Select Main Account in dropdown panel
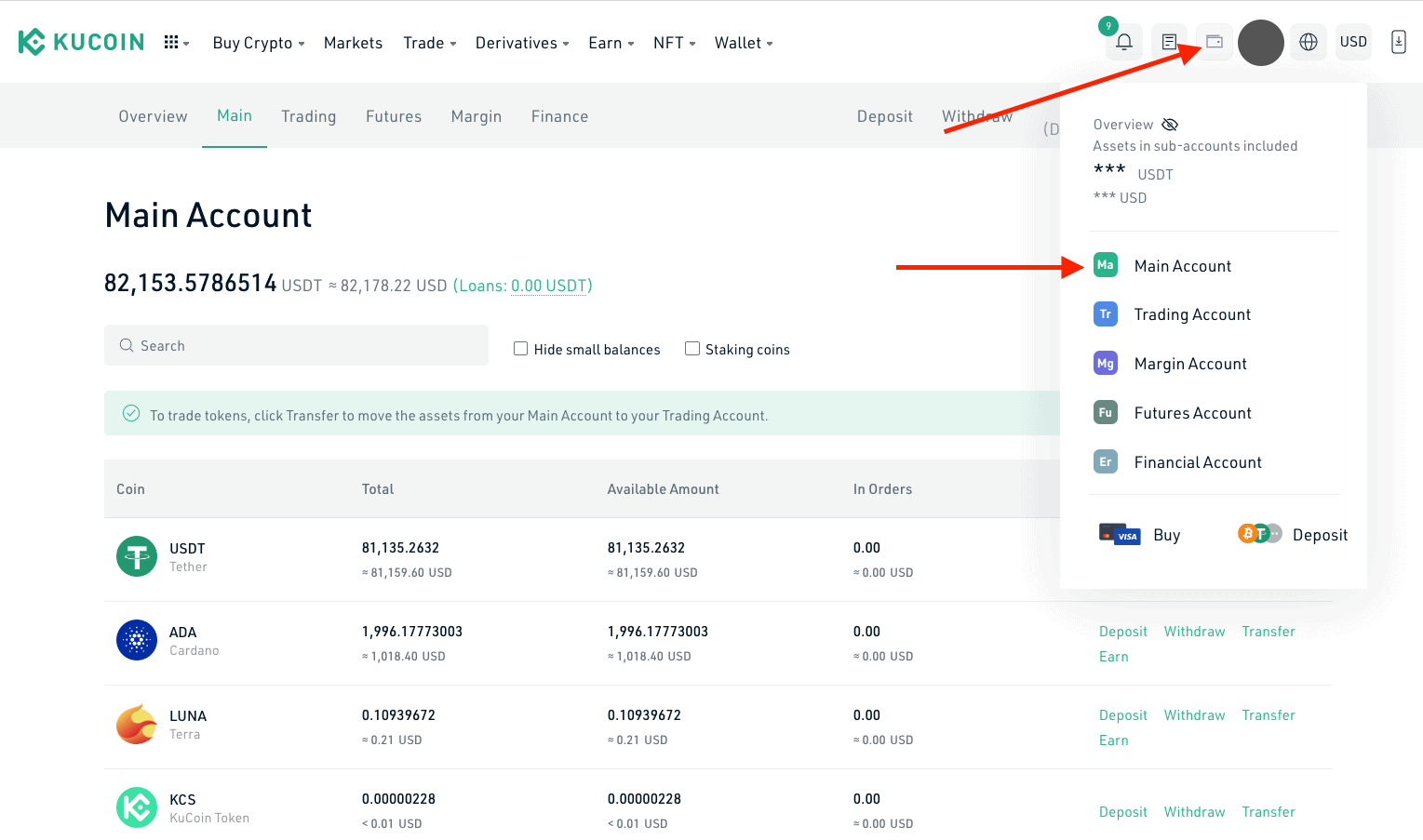 tap(1183, 266)
